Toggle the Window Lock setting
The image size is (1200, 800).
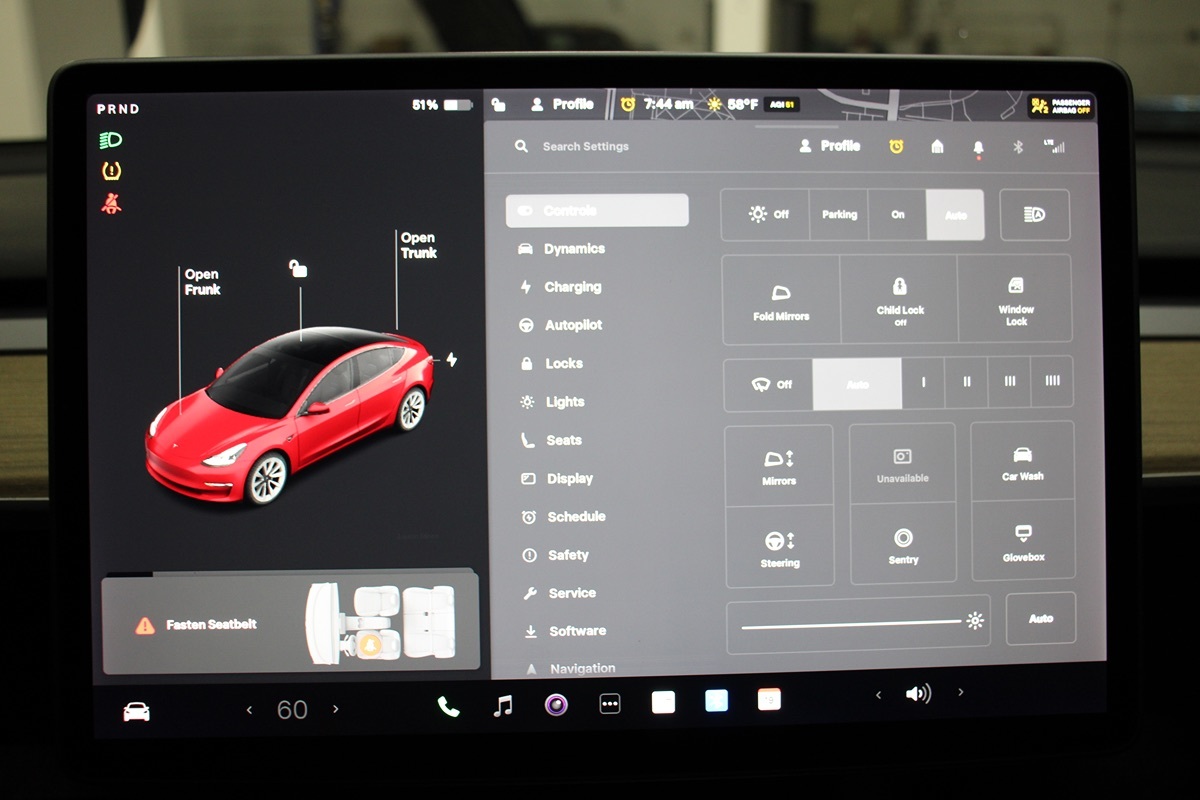point(1015,298)
